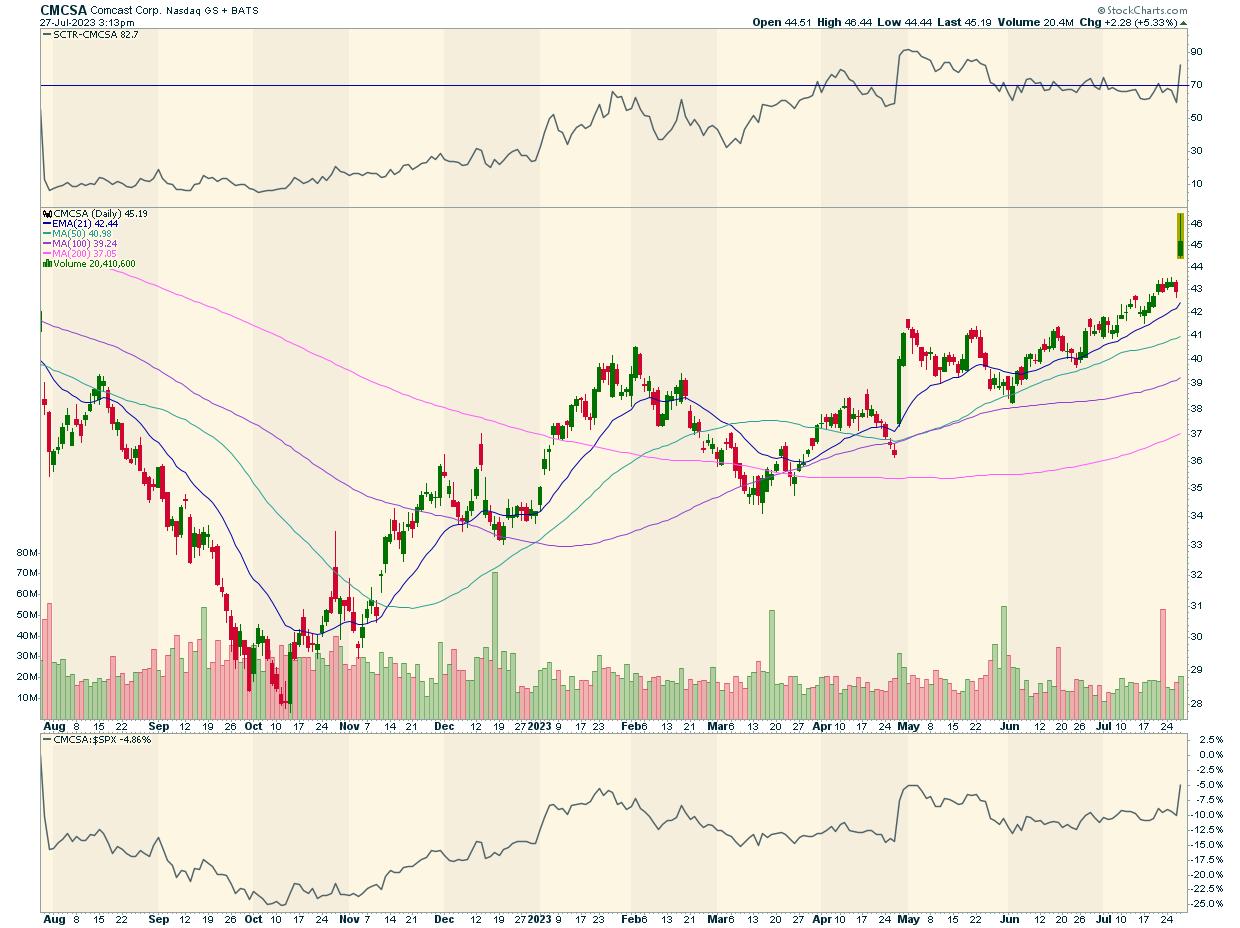Select the MA(100) 39.24 legend label
The height and width of the screenshot is (928, 1240).
click(x=90, y=242)
